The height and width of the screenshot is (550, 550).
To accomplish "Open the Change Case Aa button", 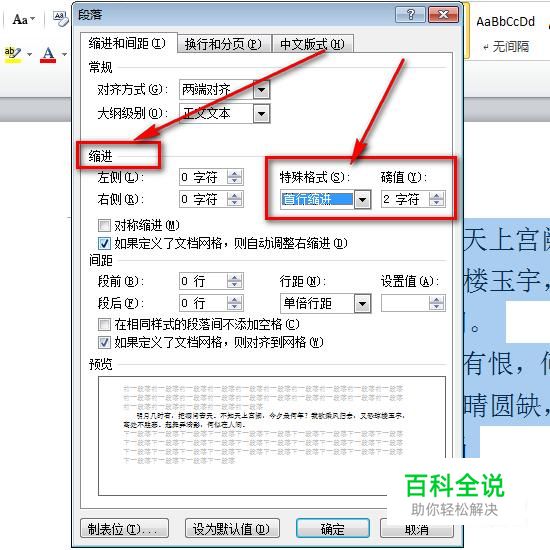I will (23, 19).
